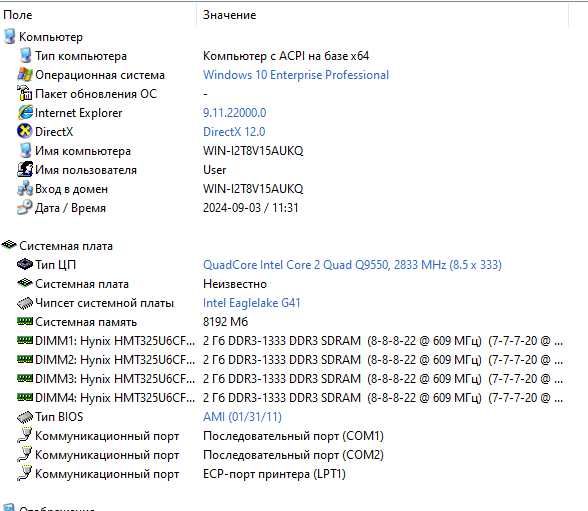
Task: Click the value Компьютер с ACPI на базе x64
Action: click(286, 56)
